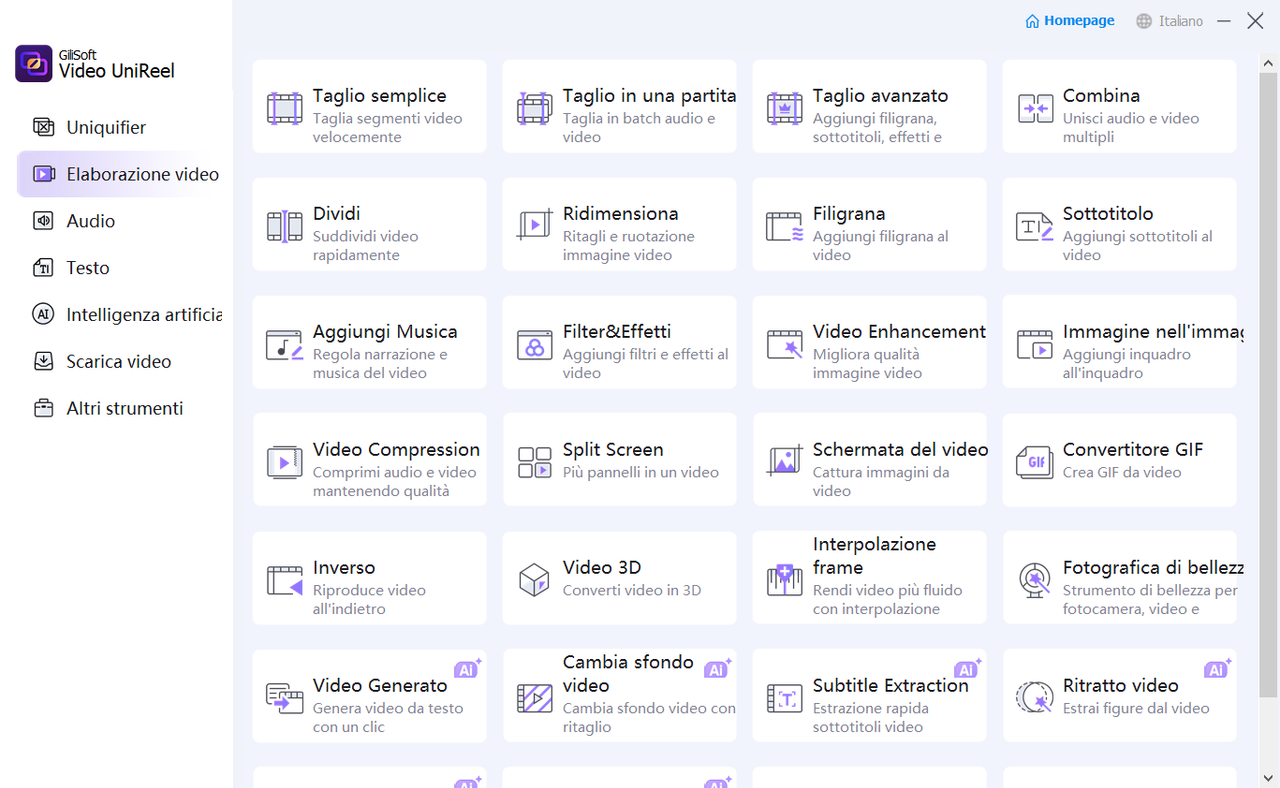The image size is (1280, 788).
Task: Launch the Video Compression title
Action: pos(396,450)
